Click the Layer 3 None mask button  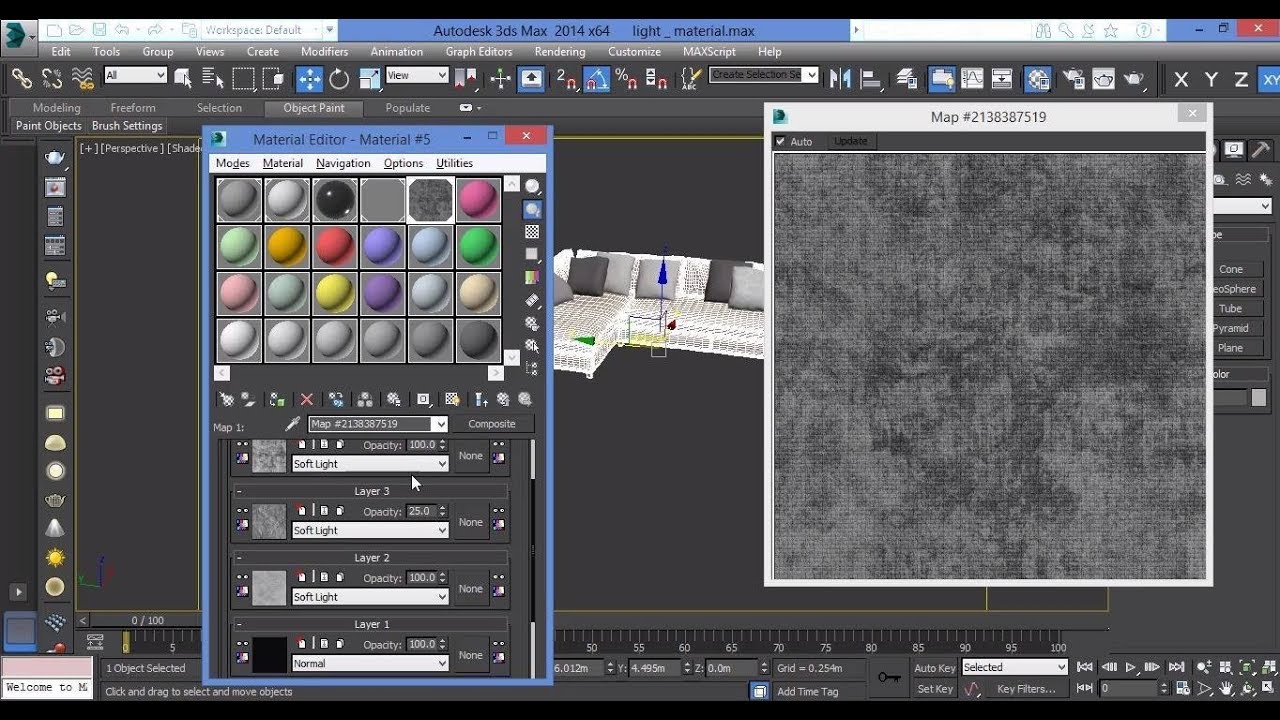pyautogui.click(x=471, y=522)
